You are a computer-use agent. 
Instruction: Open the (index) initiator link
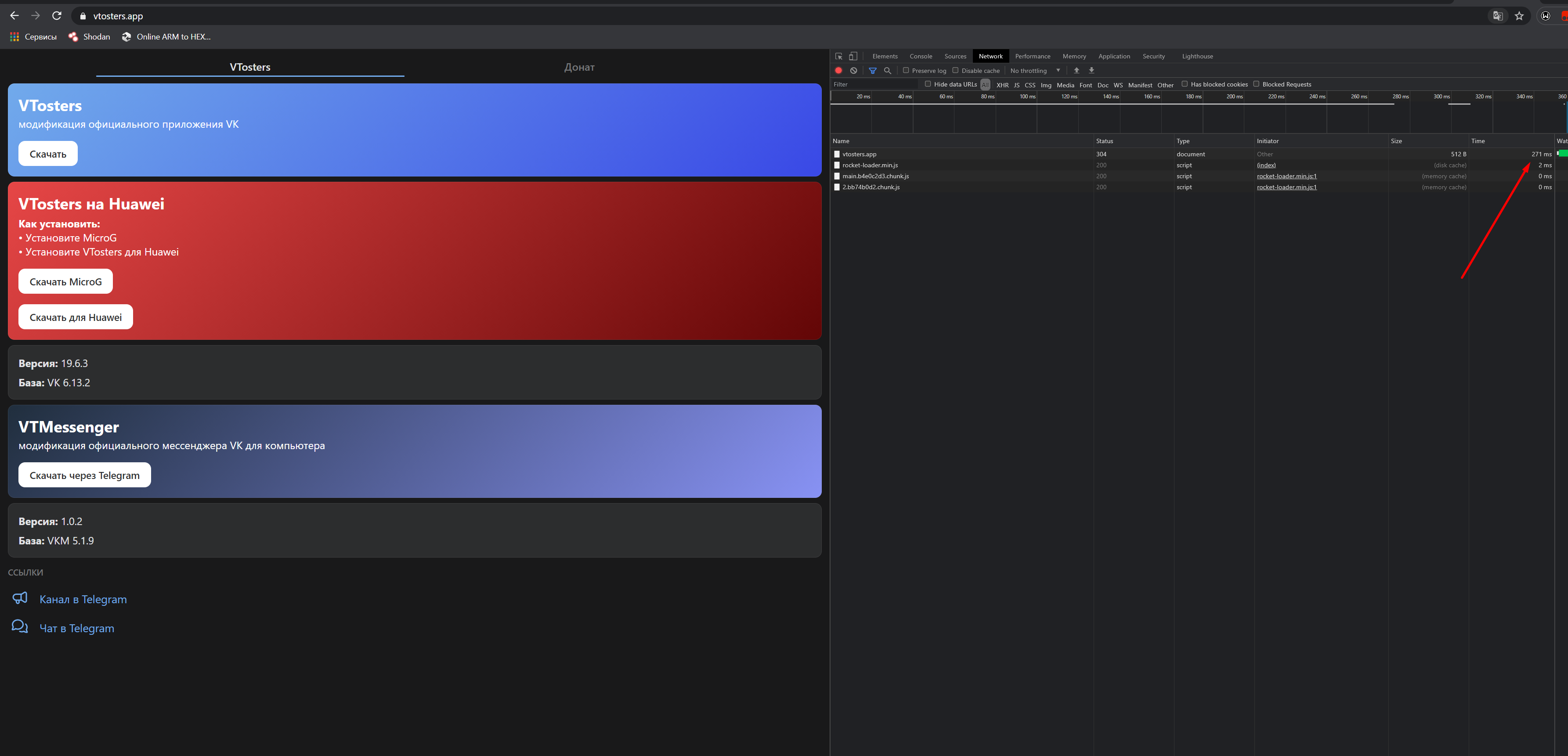tap(1266, 166)
